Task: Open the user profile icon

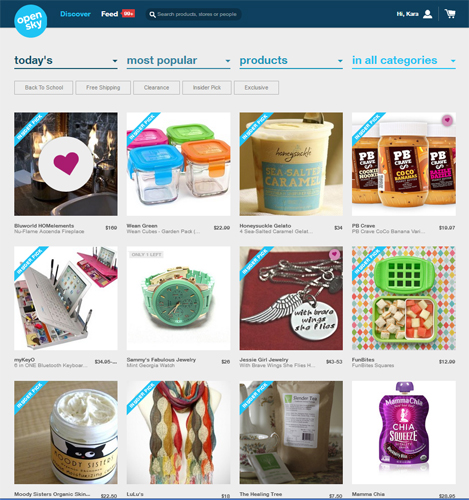Action: coord(427,14)
